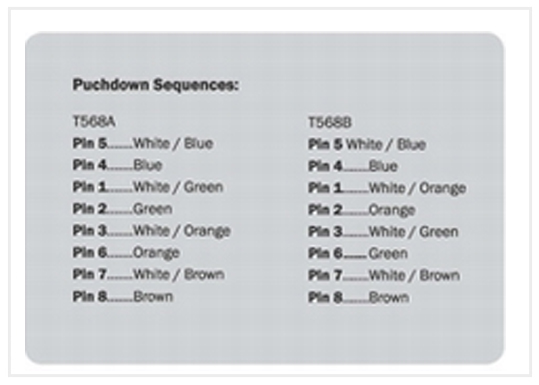539x385 pixels.
Task: Select the T568A column label
Action: (x=94, y=122)
